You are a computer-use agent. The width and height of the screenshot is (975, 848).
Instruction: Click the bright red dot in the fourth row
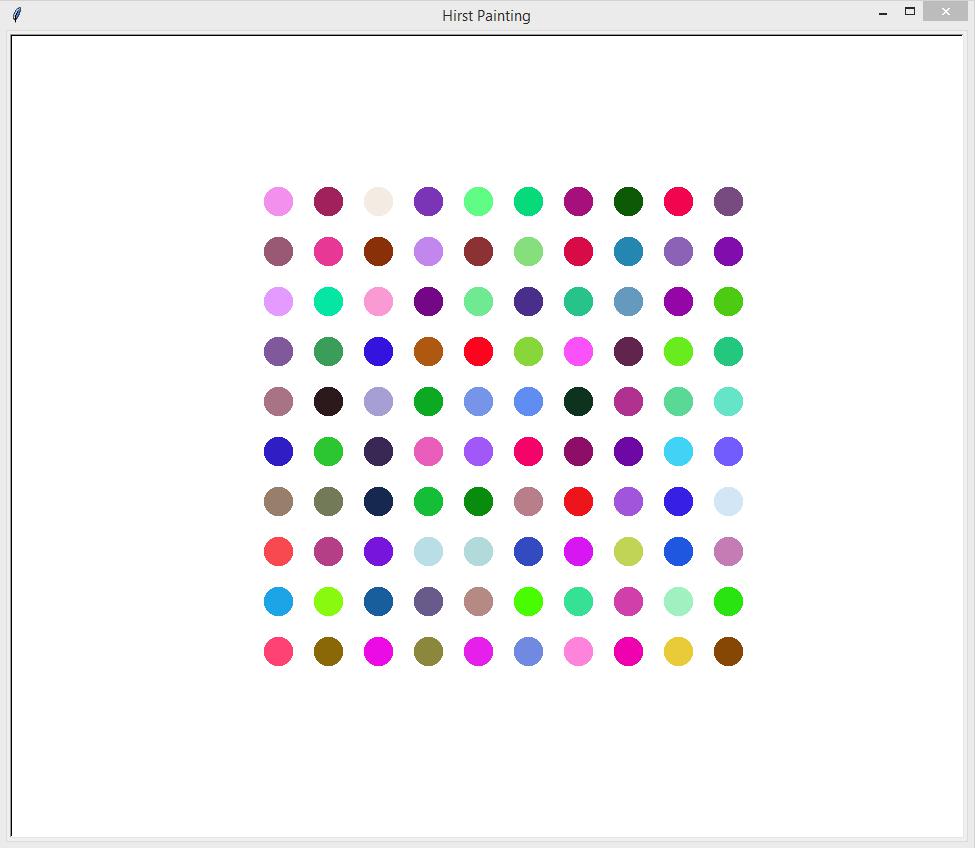coord(478,351)
